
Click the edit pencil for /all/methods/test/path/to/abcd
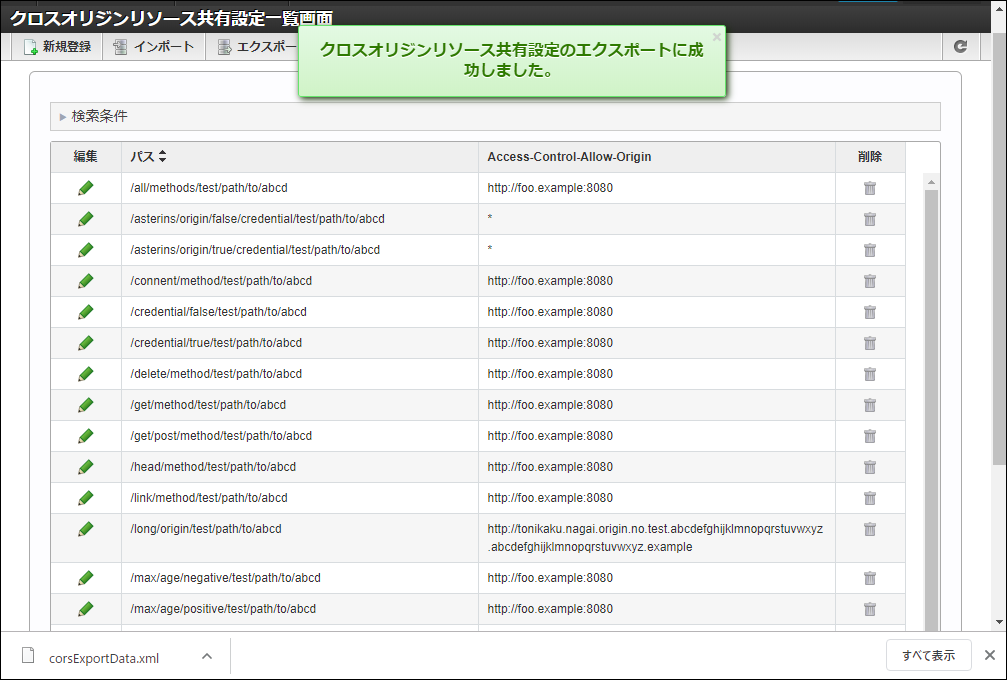click(85, 188)
